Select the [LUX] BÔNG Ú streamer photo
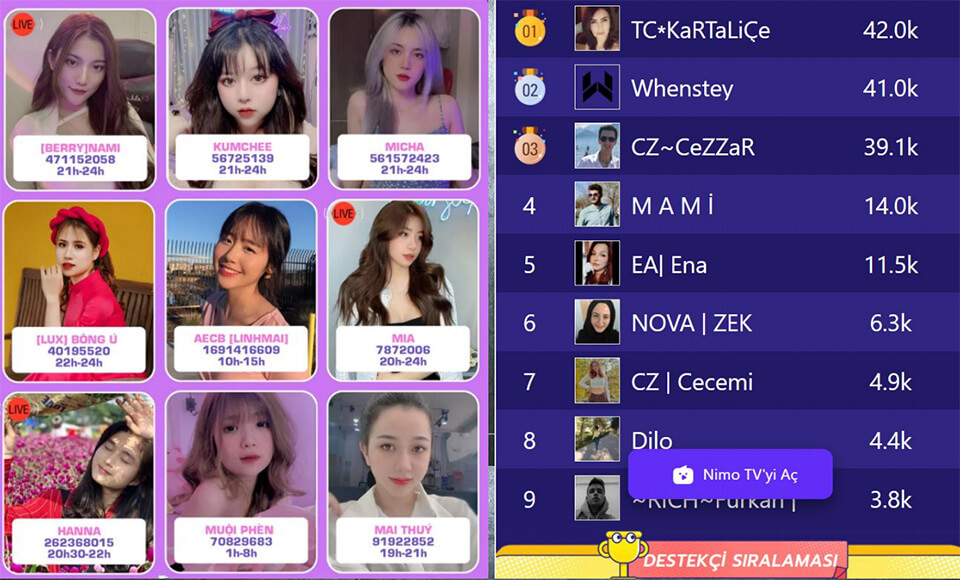 [x=79, y=291]
